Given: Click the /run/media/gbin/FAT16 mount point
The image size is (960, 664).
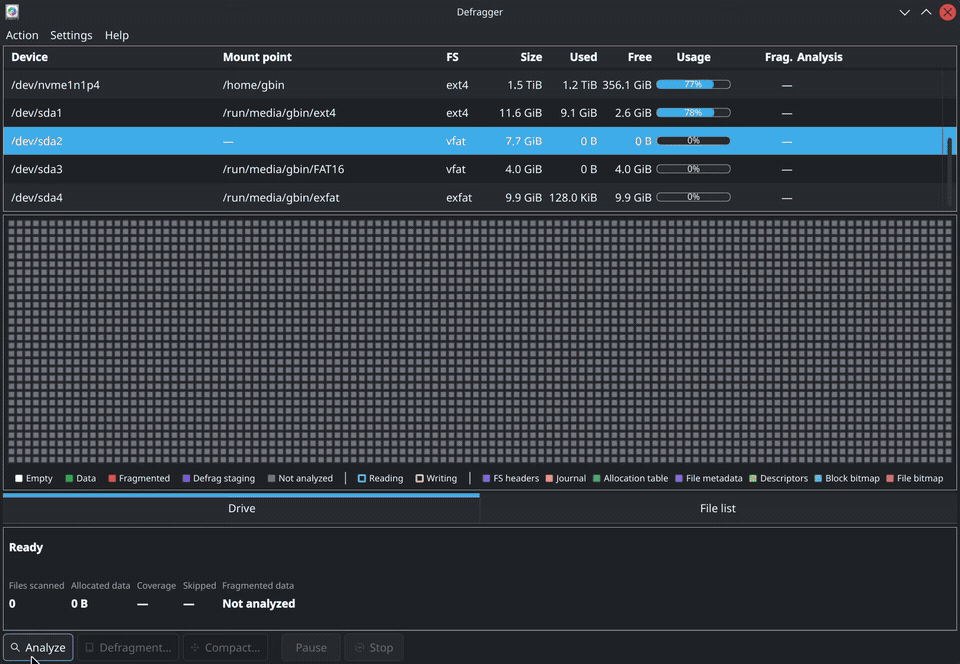Looking at the screenshot, I should pyautogui.click(x=283, y=170).
